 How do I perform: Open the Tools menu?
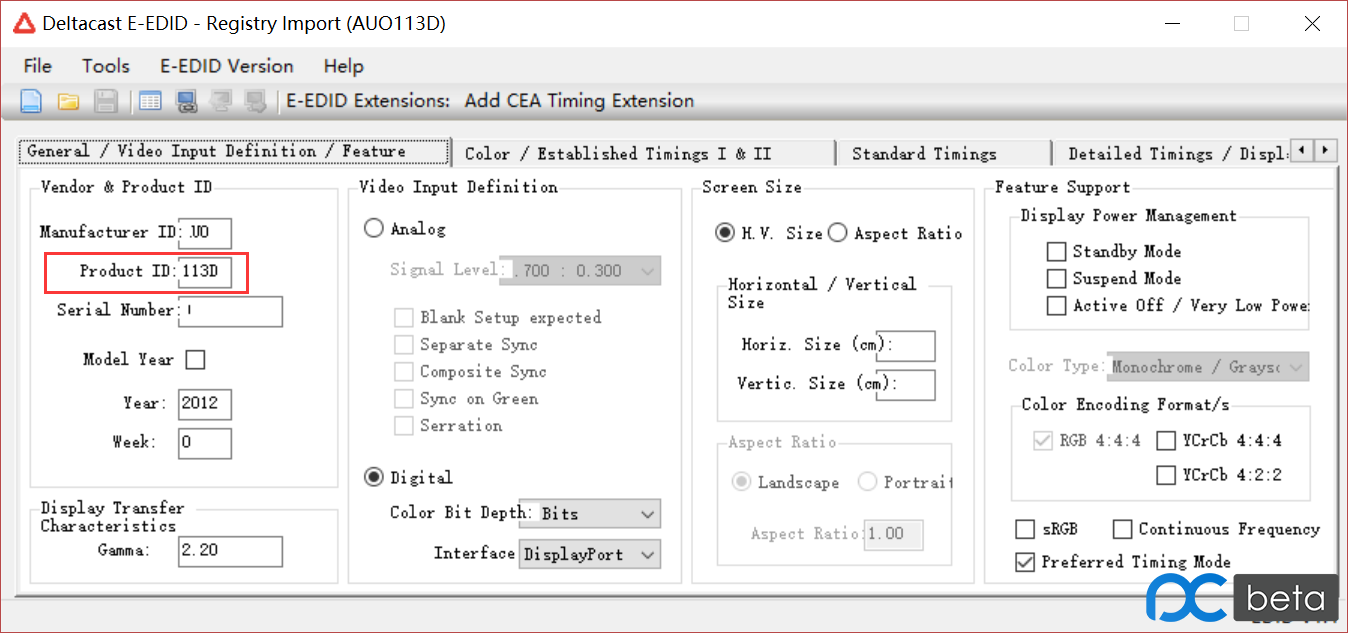pos(106,66)
